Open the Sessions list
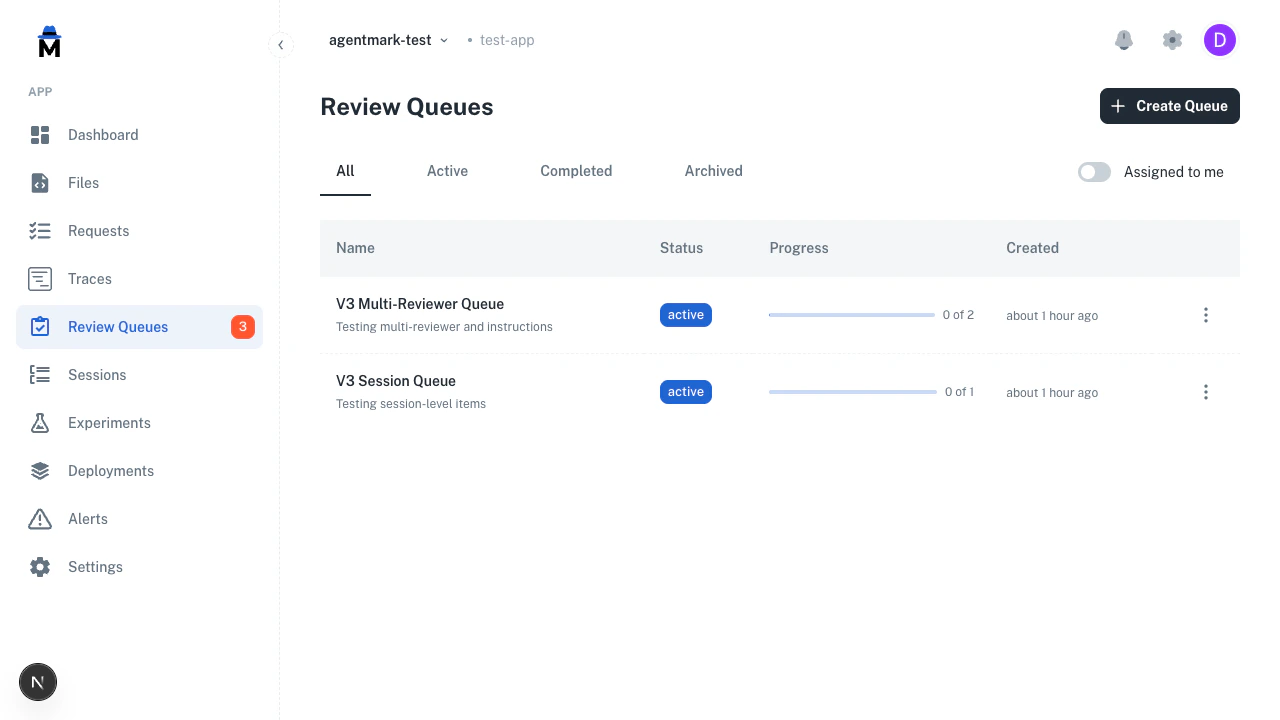 pos(97,374)
